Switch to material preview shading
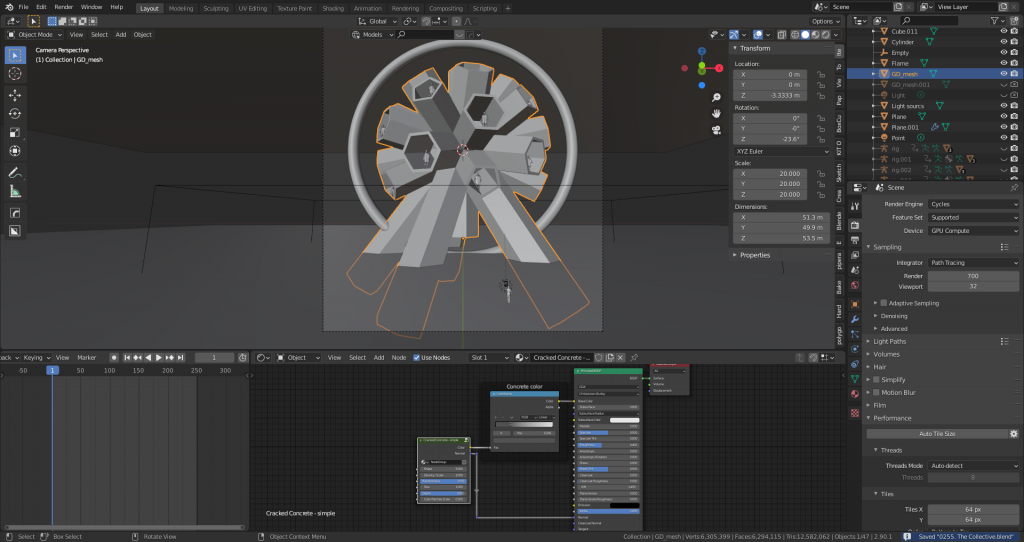The image size is (1024, 542). click(816, 35)
